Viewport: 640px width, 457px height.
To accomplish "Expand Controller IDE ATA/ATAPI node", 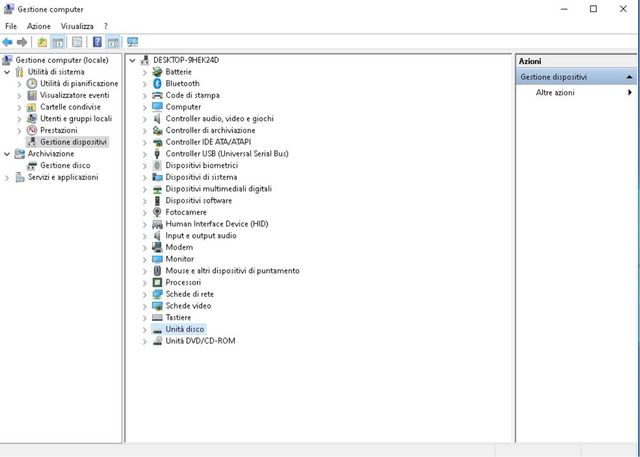I will click(x=144, y=142).
